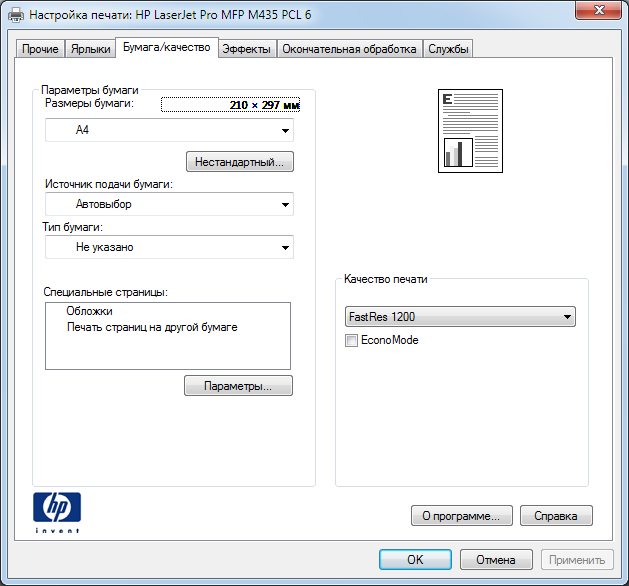The height and width of the screenshot is (586, 629).
Task: Click the О программе... button
Action: [x=462, y=516]
